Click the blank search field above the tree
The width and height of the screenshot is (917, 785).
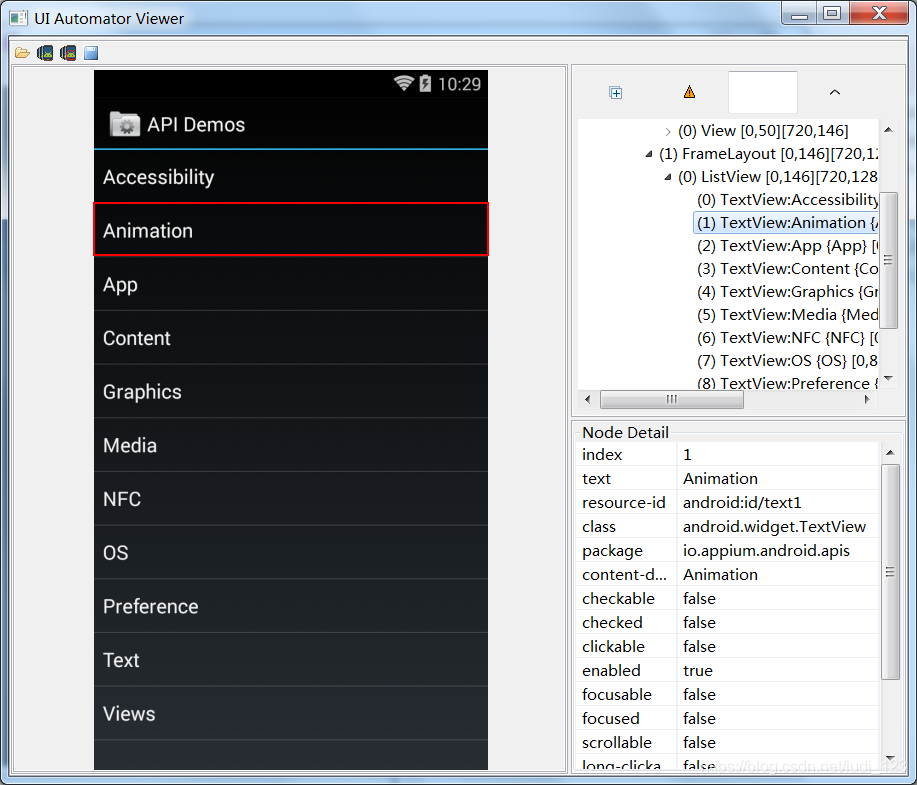pos(763,92)
